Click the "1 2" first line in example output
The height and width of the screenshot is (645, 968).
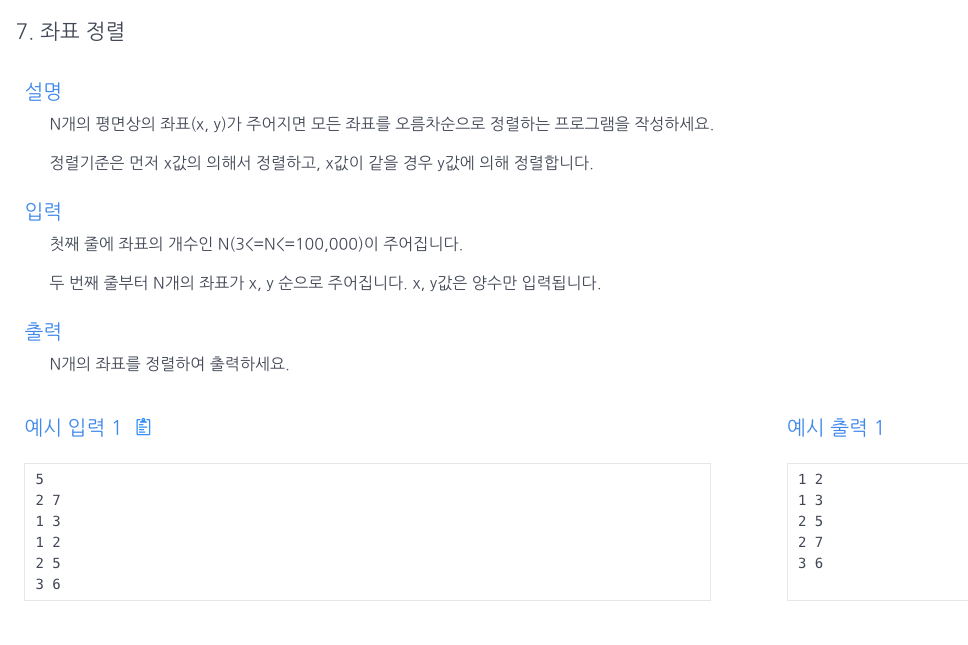pos(810,479)
